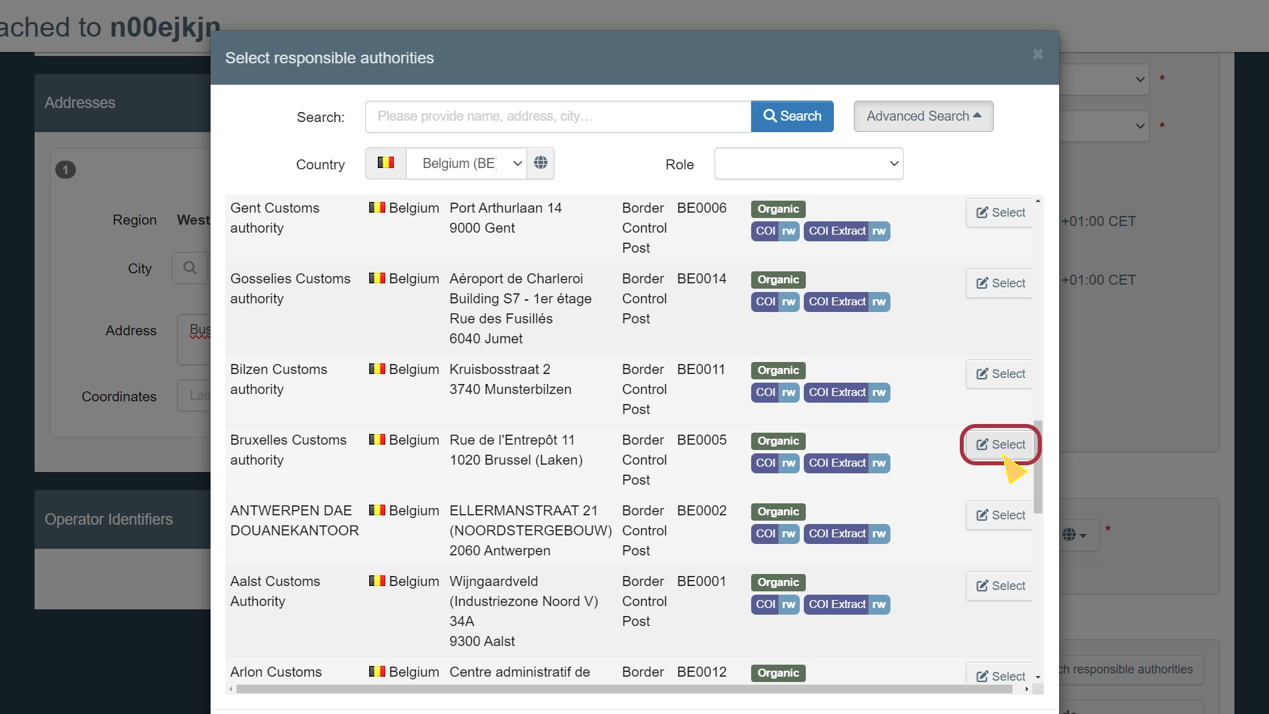Toggle the Advanced Search panel
The width and height of the screenshot is (1269, 714).
coord(923,116)
